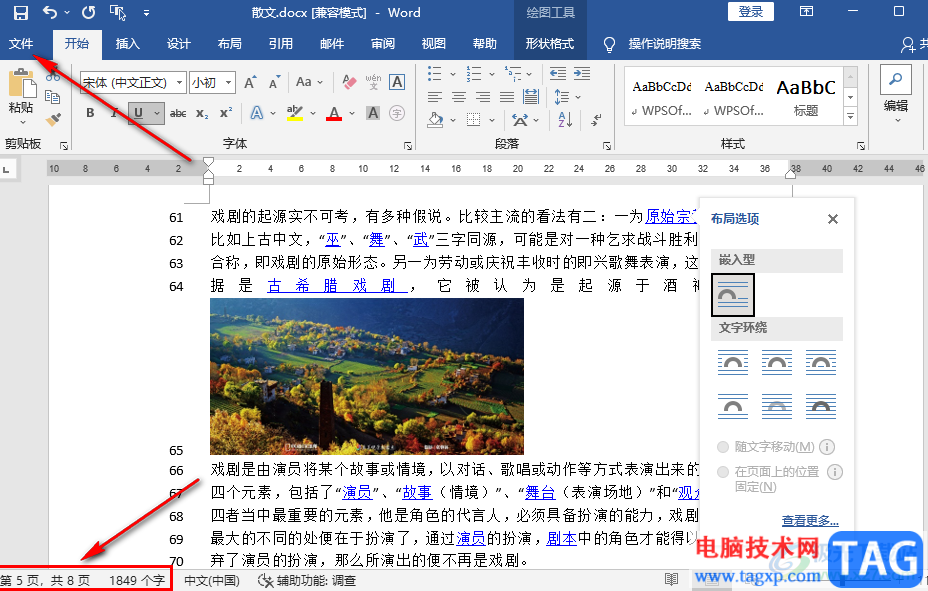Select 随文字移动 radio option
Image resolution: width=928 pixels, height=591 pixels.
(723, 447)
